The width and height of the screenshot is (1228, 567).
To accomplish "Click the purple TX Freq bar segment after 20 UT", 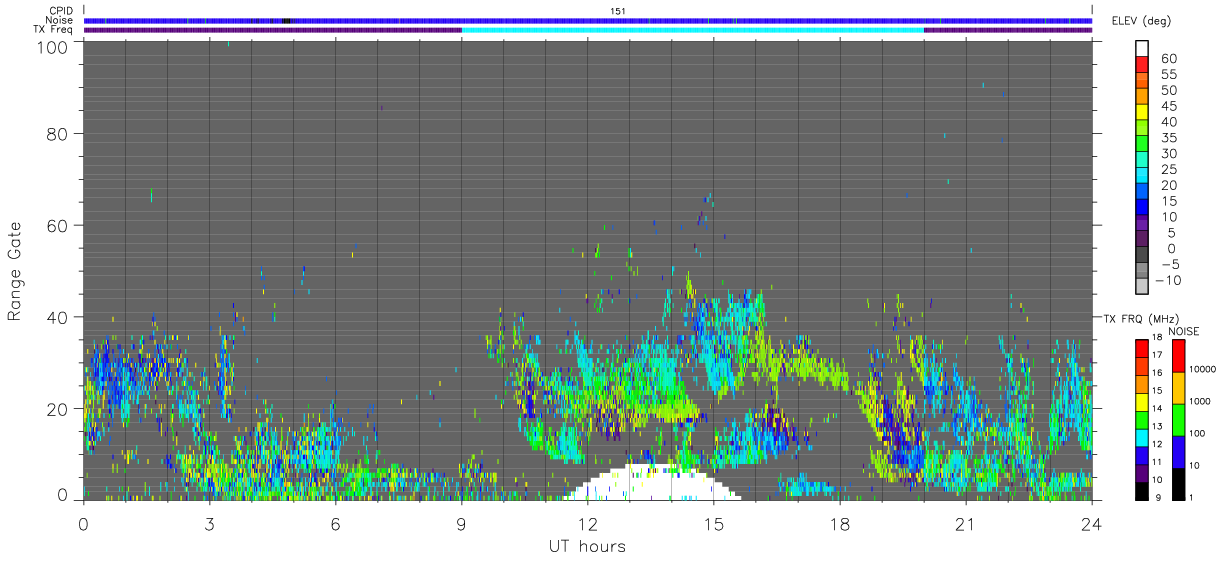I will [x=1008, y=30].
